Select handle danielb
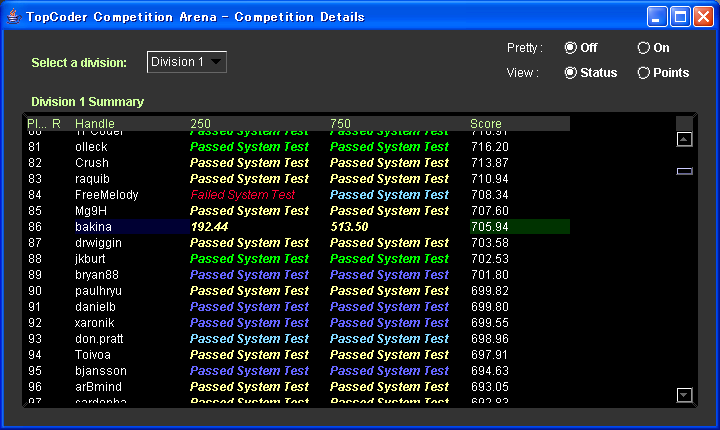This screenshot has height=430, width=720. [x=95, y=307]
